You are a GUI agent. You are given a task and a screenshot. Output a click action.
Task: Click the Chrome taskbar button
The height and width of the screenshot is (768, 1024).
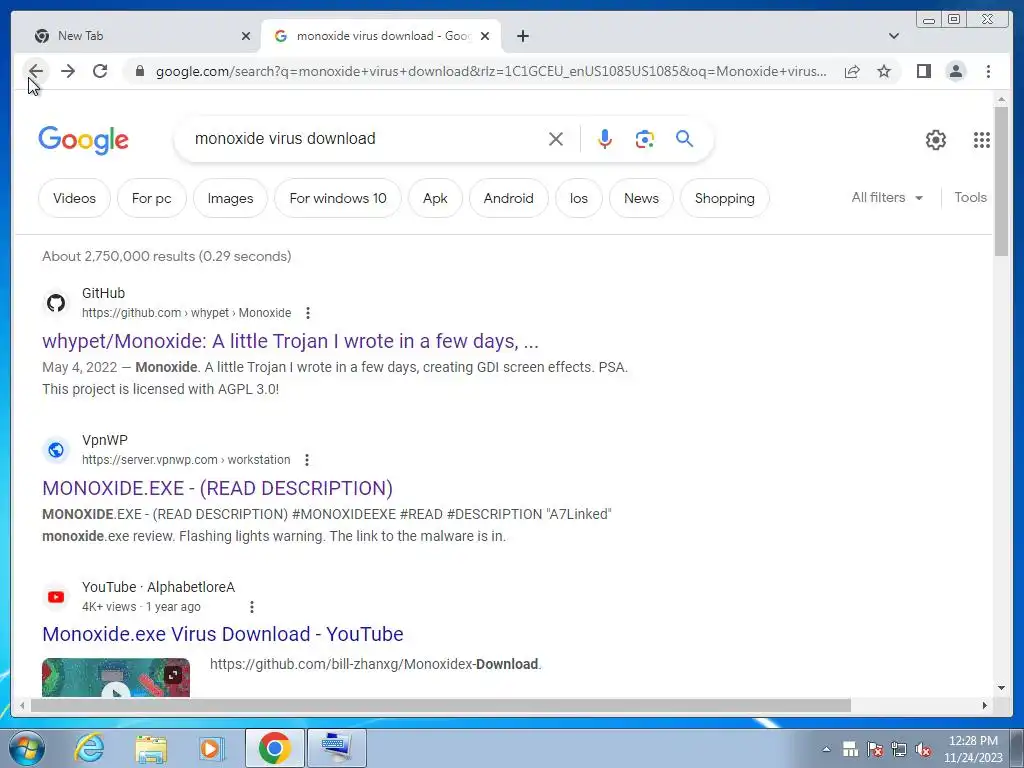point(275,748)
